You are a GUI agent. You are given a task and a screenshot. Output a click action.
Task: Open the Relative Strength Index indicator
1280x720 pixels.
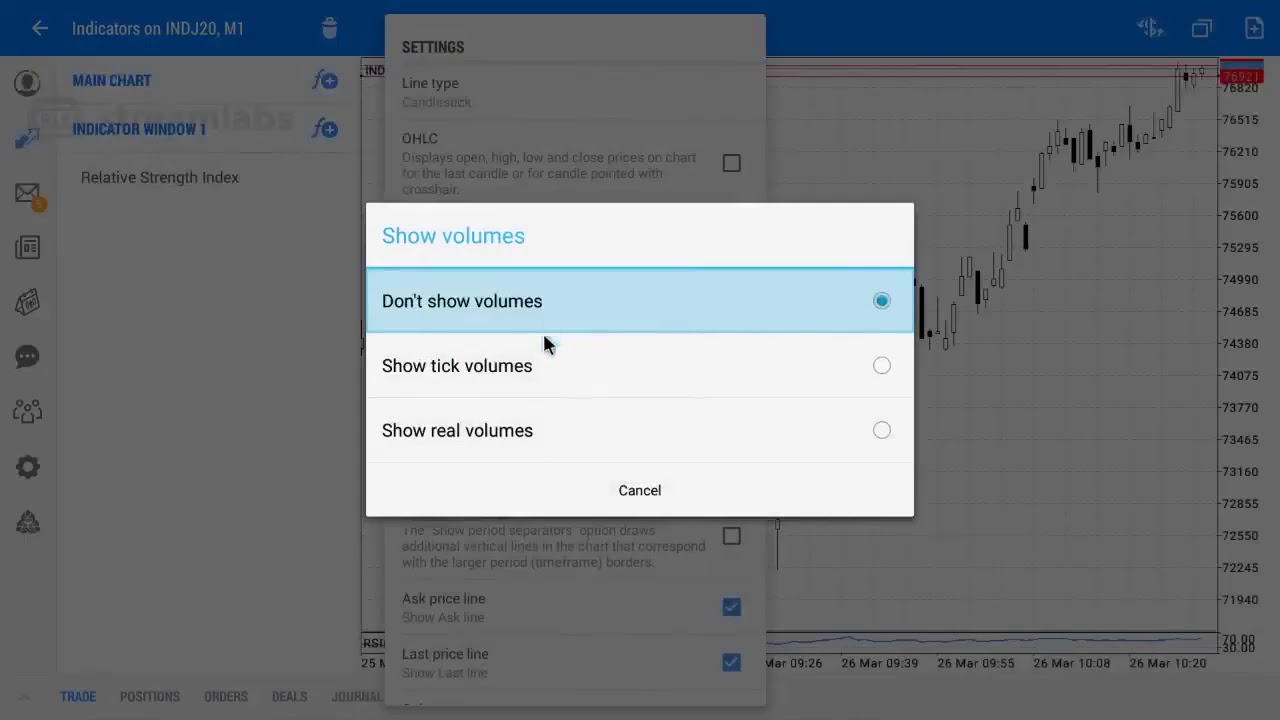pyautogui.click(x=160, y=177)
